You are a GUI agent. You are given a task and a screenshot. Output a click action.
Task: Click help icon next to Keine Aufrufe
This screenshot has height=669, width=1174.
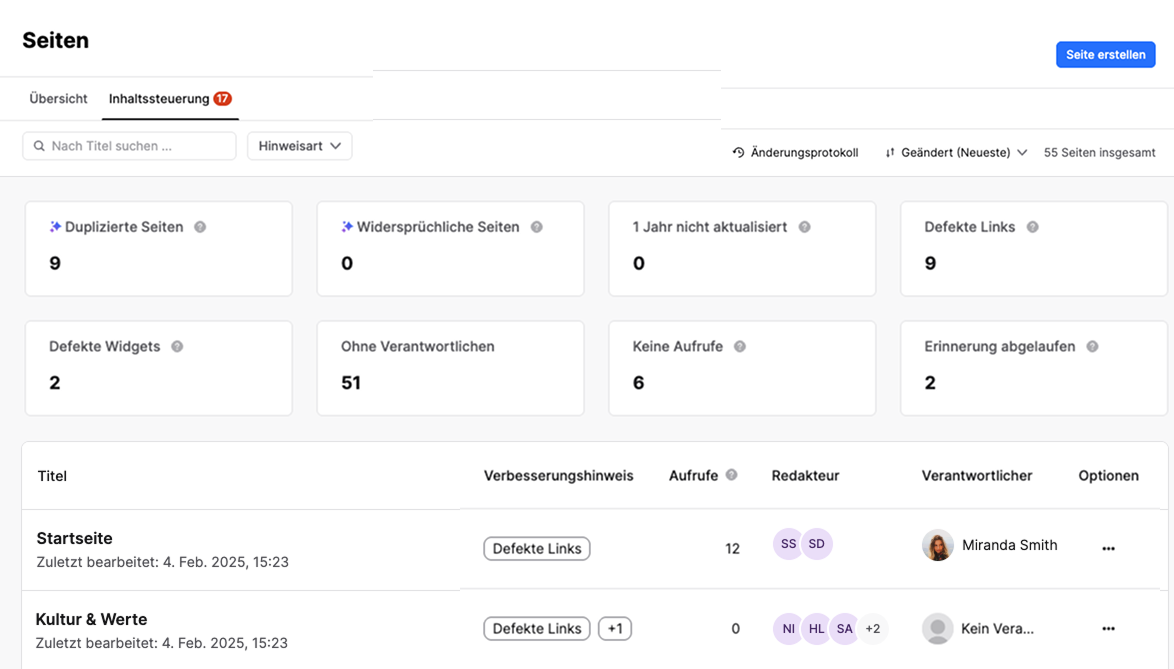tap(740, 346)
